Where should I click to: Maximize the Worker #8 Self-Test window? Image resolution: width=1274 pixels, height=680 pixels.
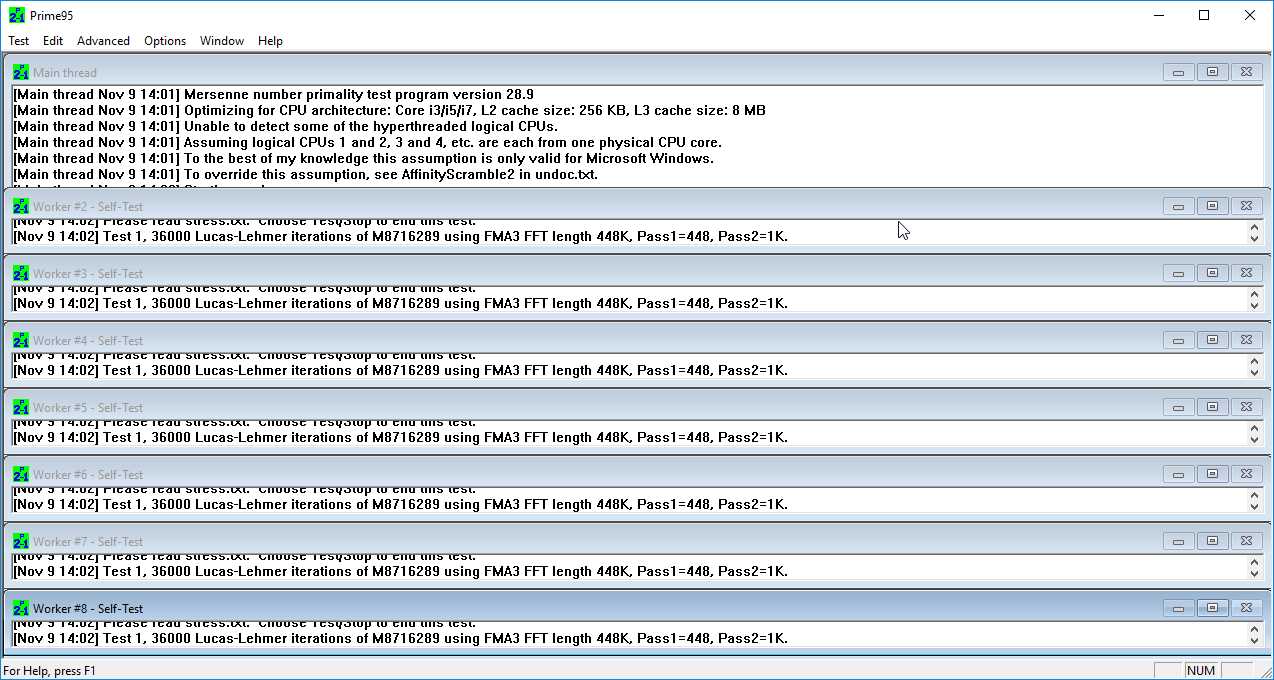[x=1212, y=608]
